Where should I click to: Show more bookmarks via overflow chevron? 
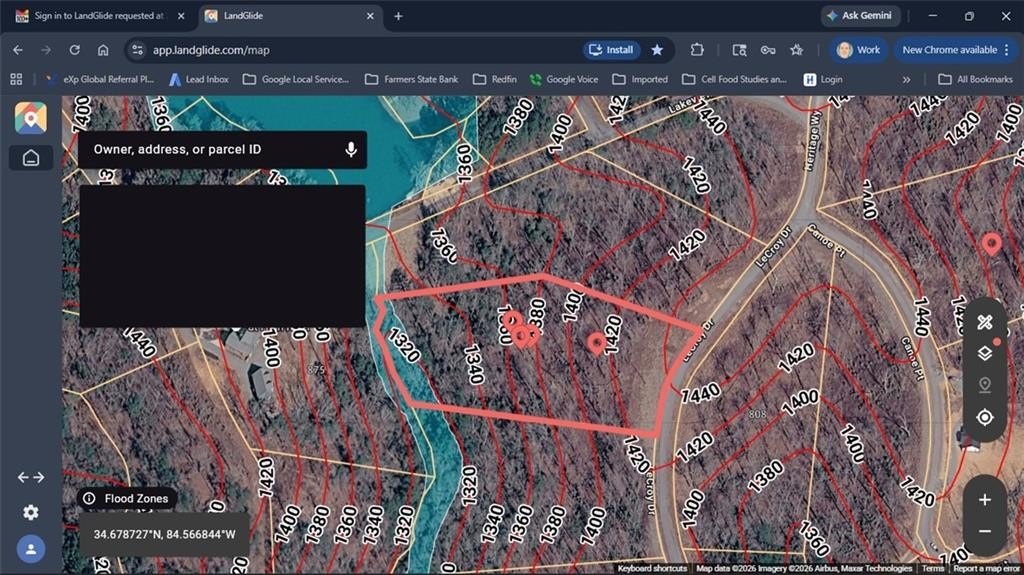point(906,79)
